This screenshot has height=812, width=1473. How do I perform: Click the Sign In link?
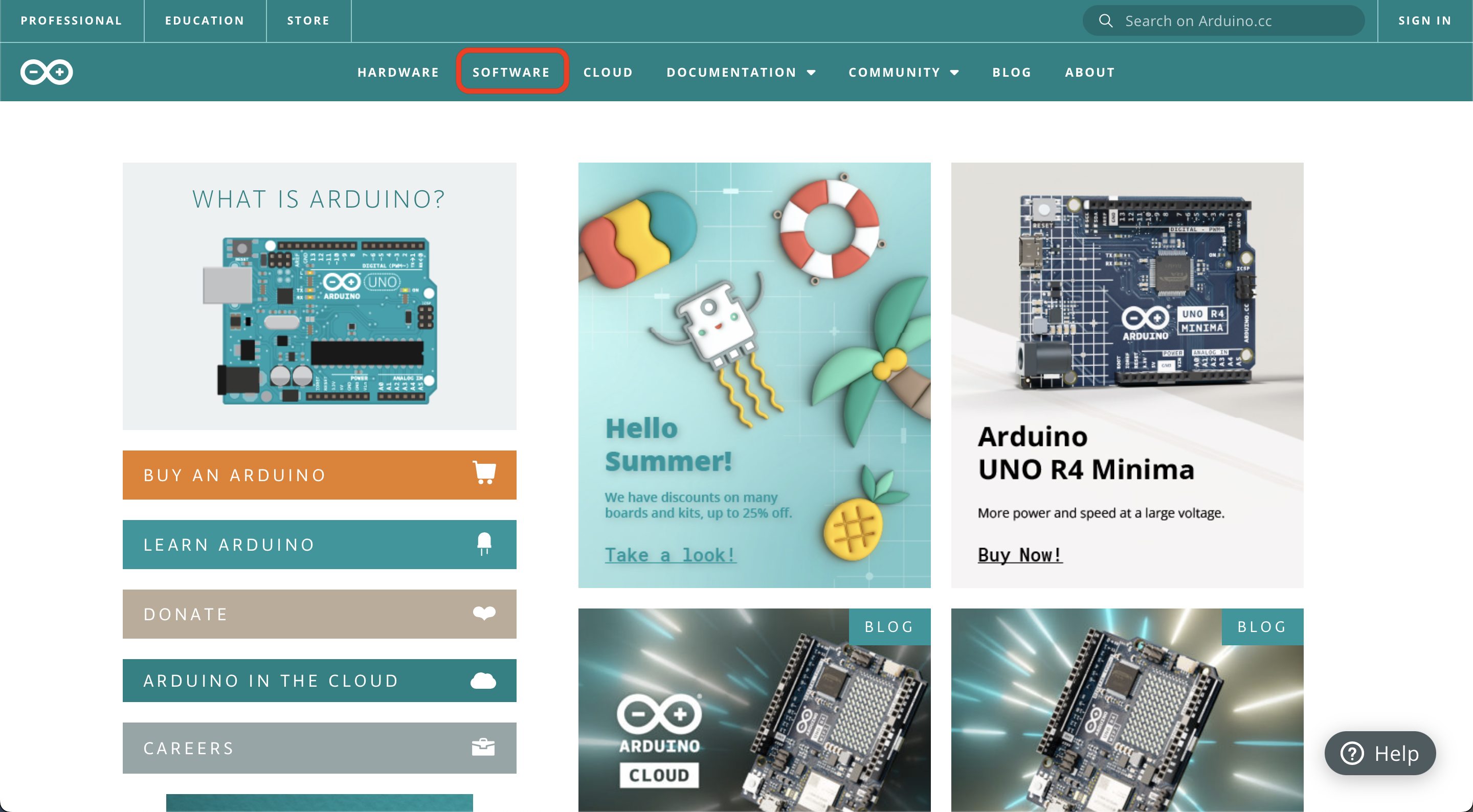click(1425, 20)
